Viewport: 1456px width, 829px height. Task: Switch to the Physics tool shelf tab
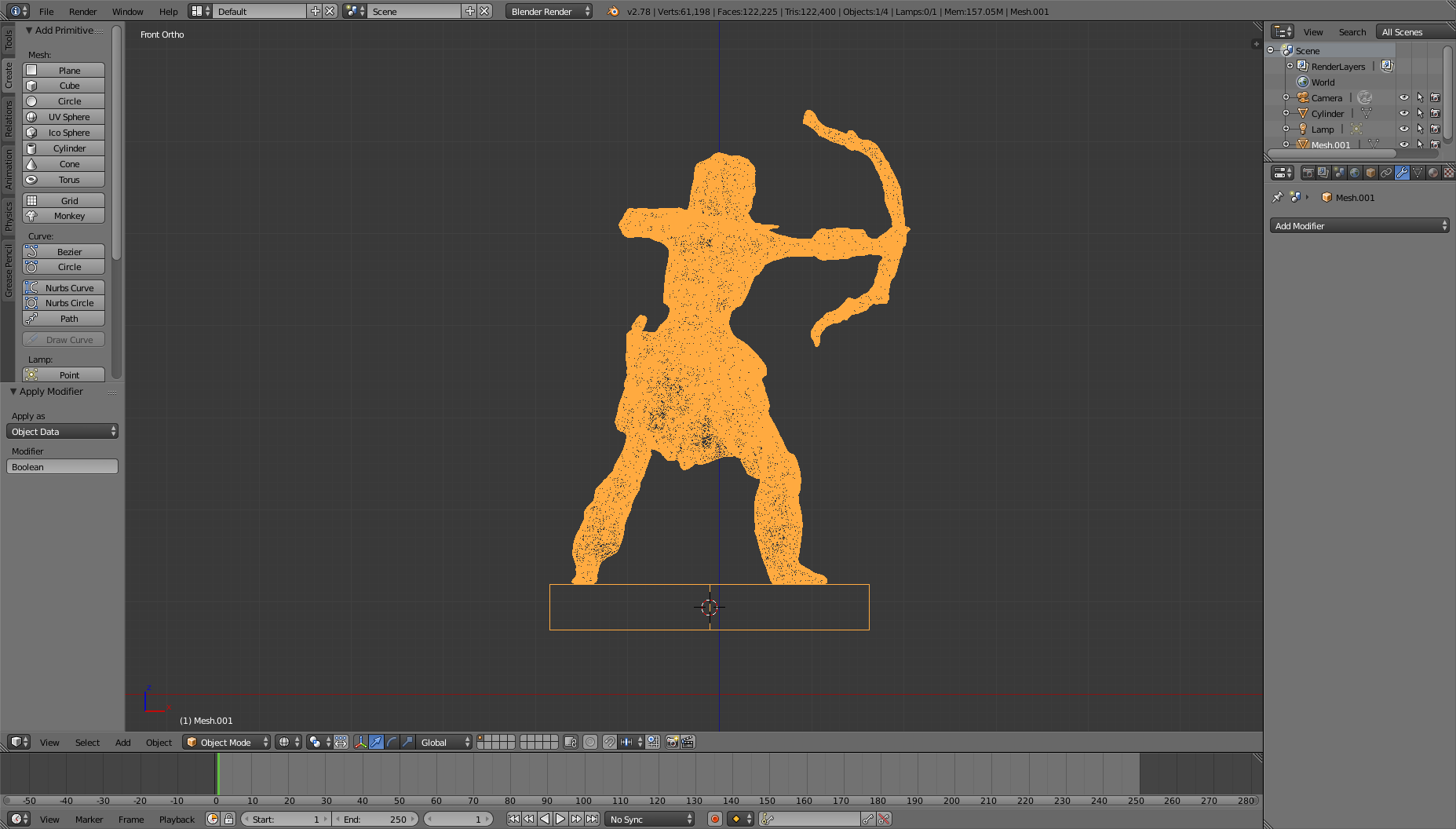click(x=9, y=216)
